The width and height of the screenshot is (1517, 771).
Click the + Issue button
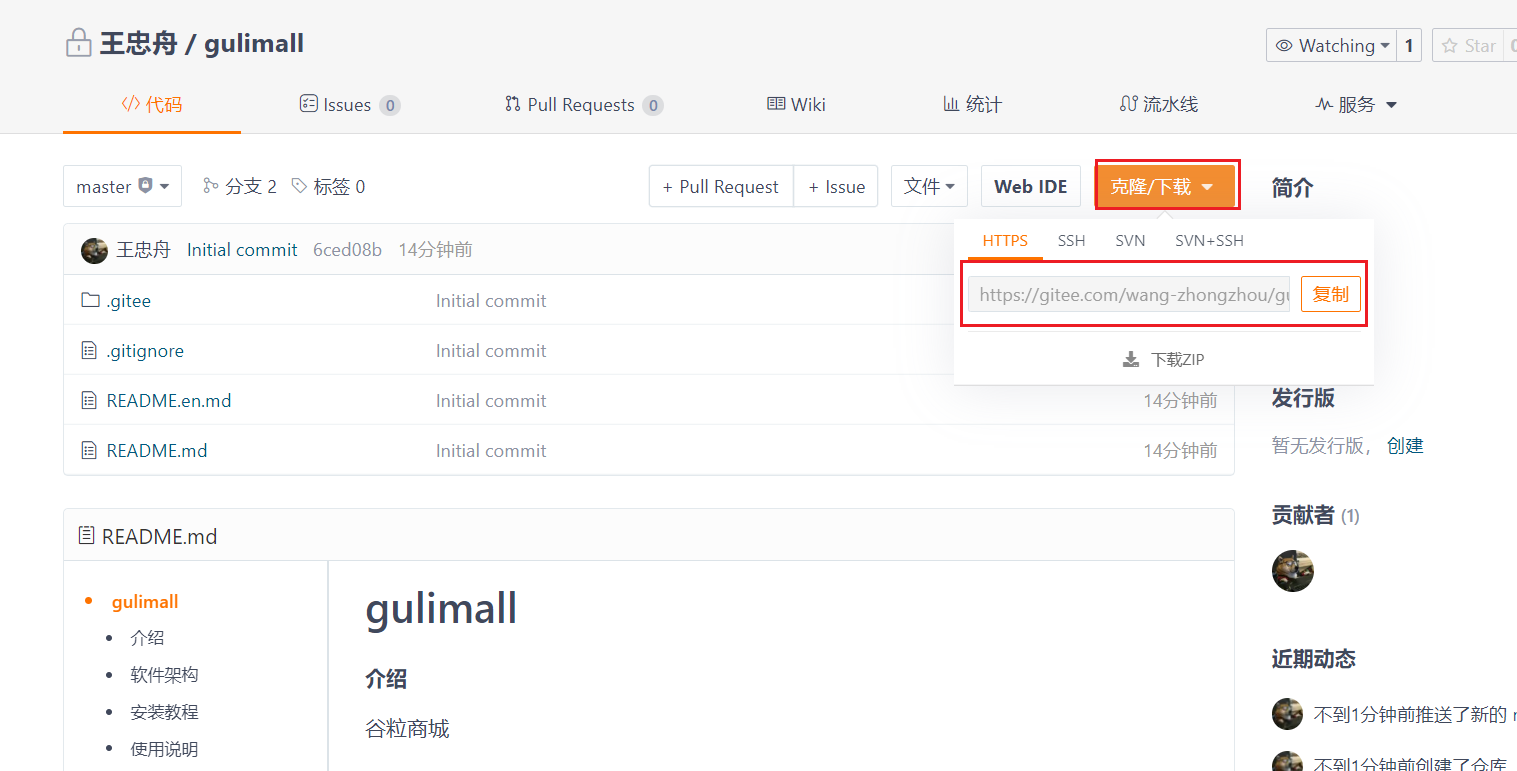click(836, 186)
